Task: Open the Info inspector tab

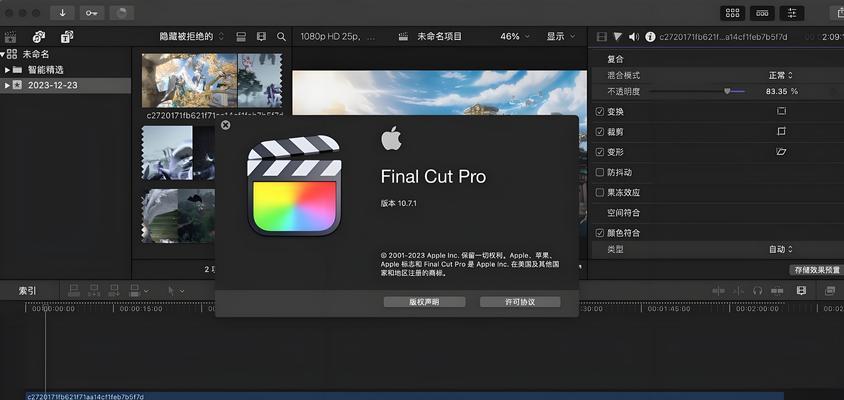Action: pyautogui.click(x=650, y=37)
